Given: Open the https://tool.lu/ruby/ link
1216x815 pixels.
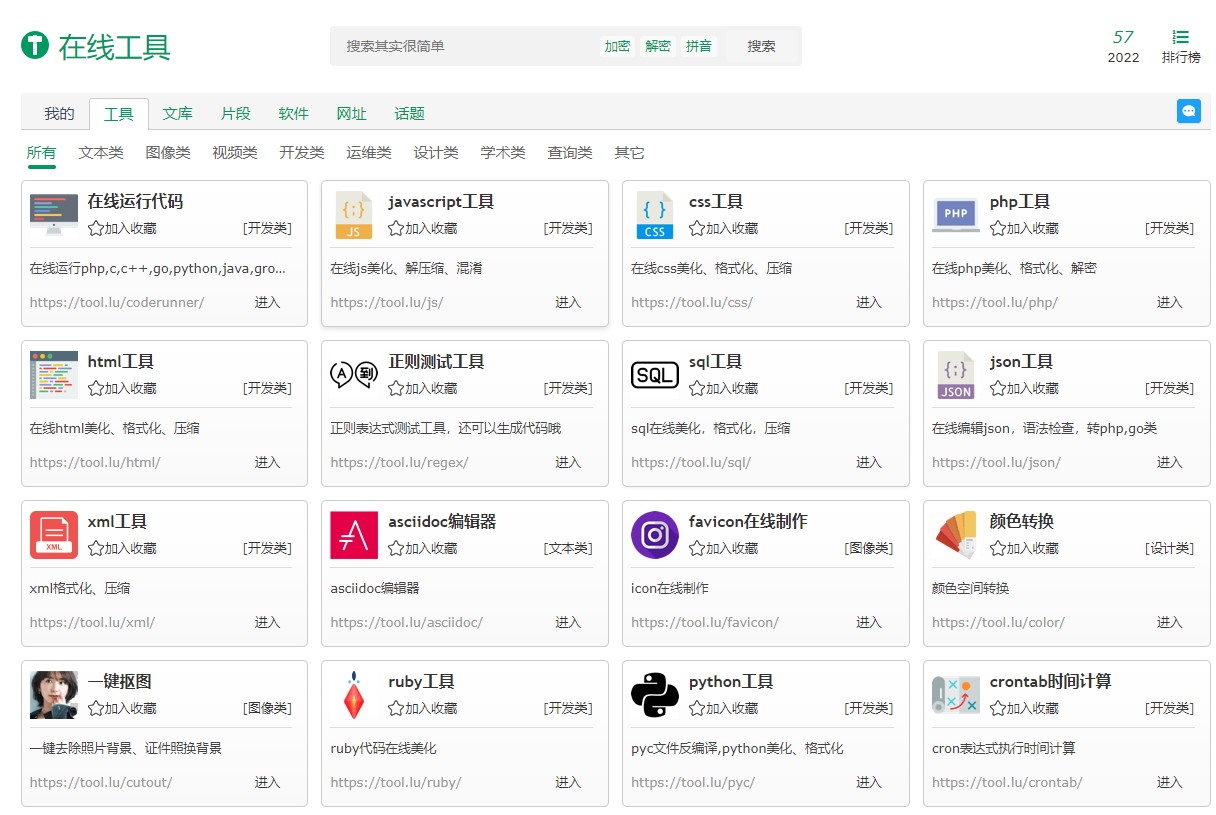Looking at the screenshot, I should 396,782.
